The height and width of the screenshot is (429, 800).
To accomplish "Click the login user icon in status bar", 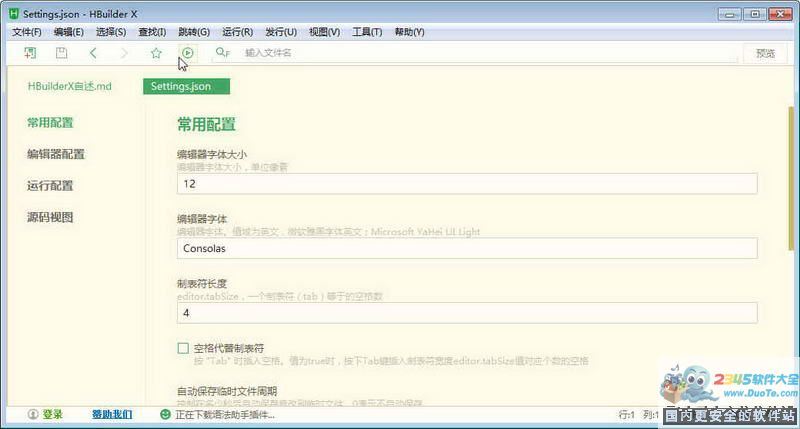I will [x=33, y=414].
